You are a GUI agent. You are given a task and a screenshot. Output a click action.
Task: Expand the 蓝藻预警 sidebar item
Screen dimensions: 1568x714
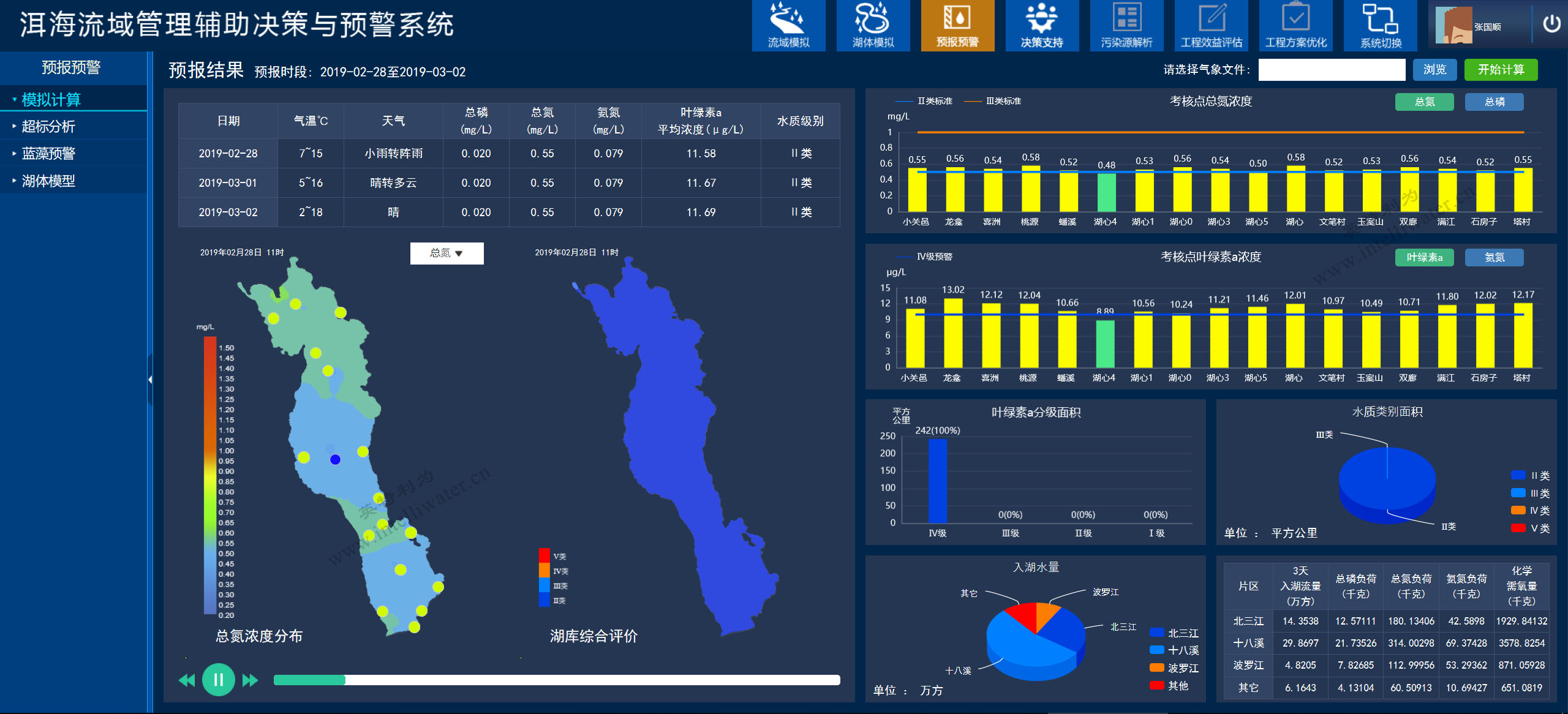[48, 154]
